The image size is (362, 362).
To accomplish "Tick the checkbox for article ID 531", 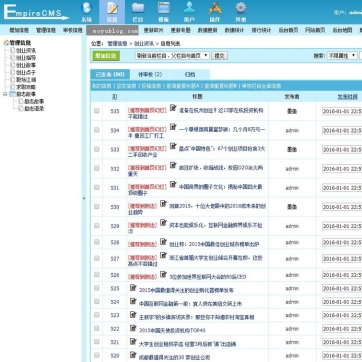I will point(97,187).
